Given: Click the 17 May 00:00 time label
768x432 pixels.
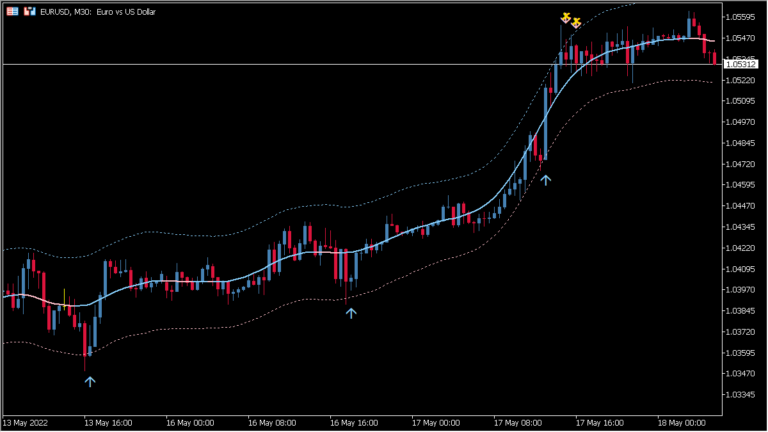Looking at the screenshot, I should (437, 422).
